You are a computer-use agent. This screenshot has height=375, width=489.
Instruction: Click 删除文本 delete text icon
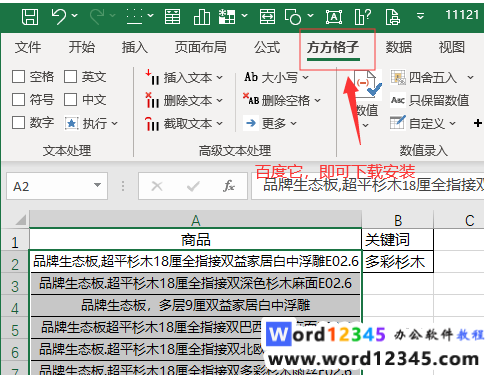152,100
